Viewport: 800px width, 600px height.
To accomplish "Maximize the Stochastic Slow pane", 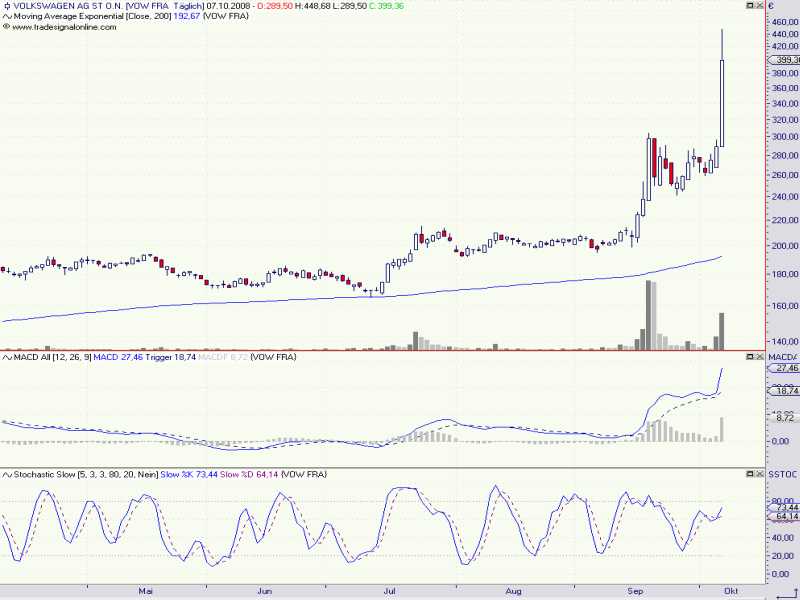I will pos(751,474).
